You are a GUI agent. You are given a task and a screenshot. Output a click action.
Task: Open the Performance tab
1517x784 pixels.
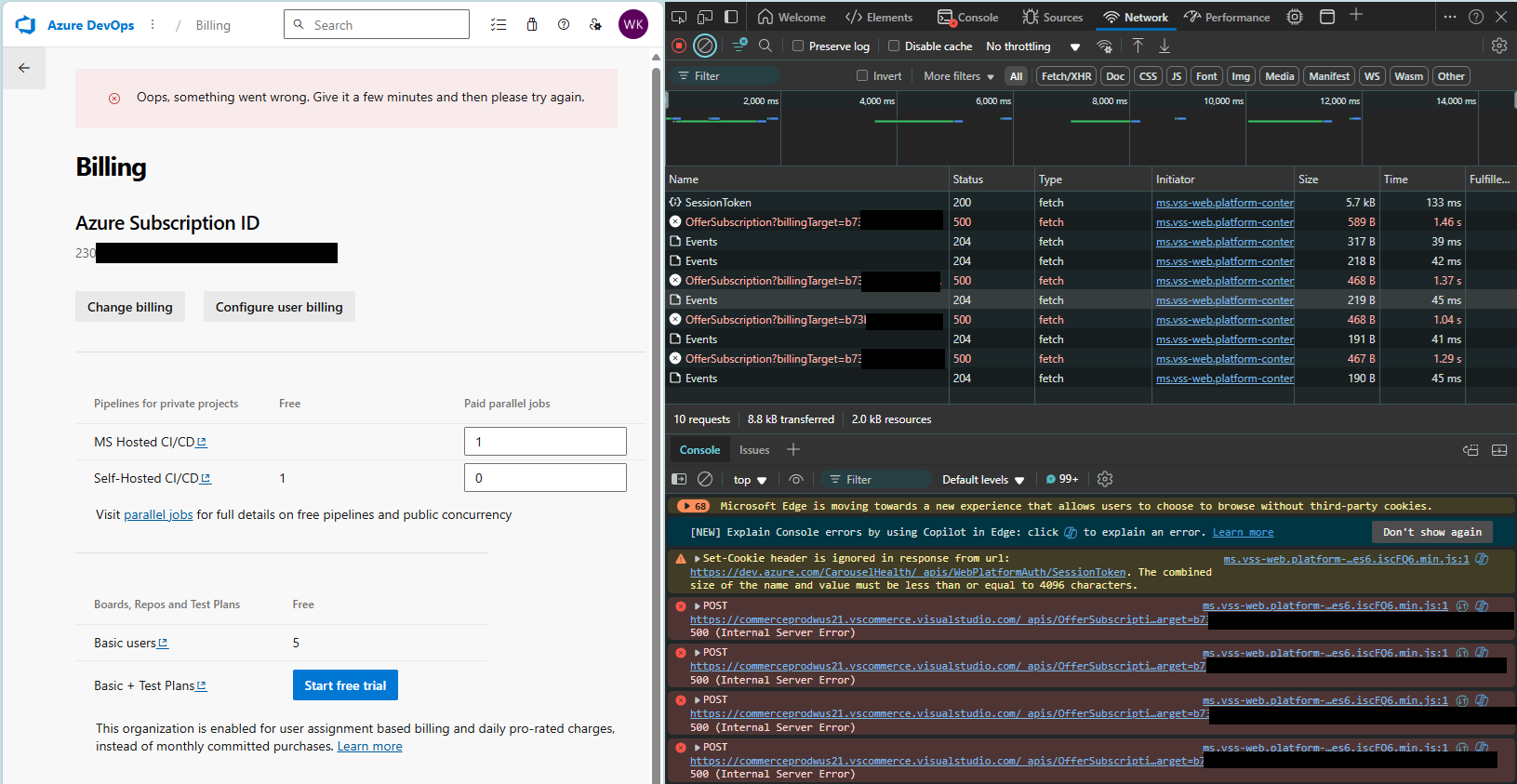coord(1227,17)
